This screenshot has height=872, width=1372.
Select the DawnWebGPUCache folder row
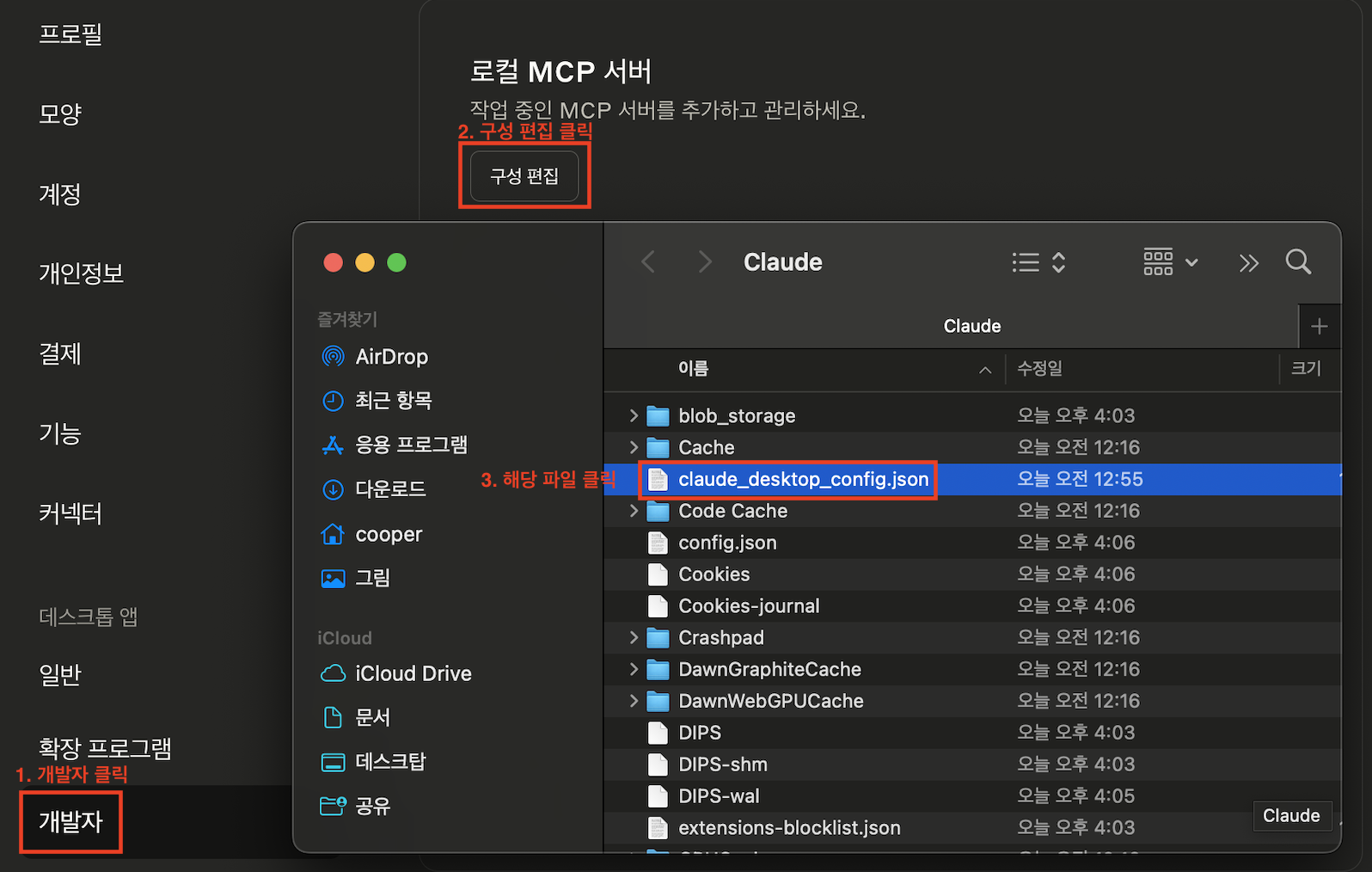(x=972, y=701)
